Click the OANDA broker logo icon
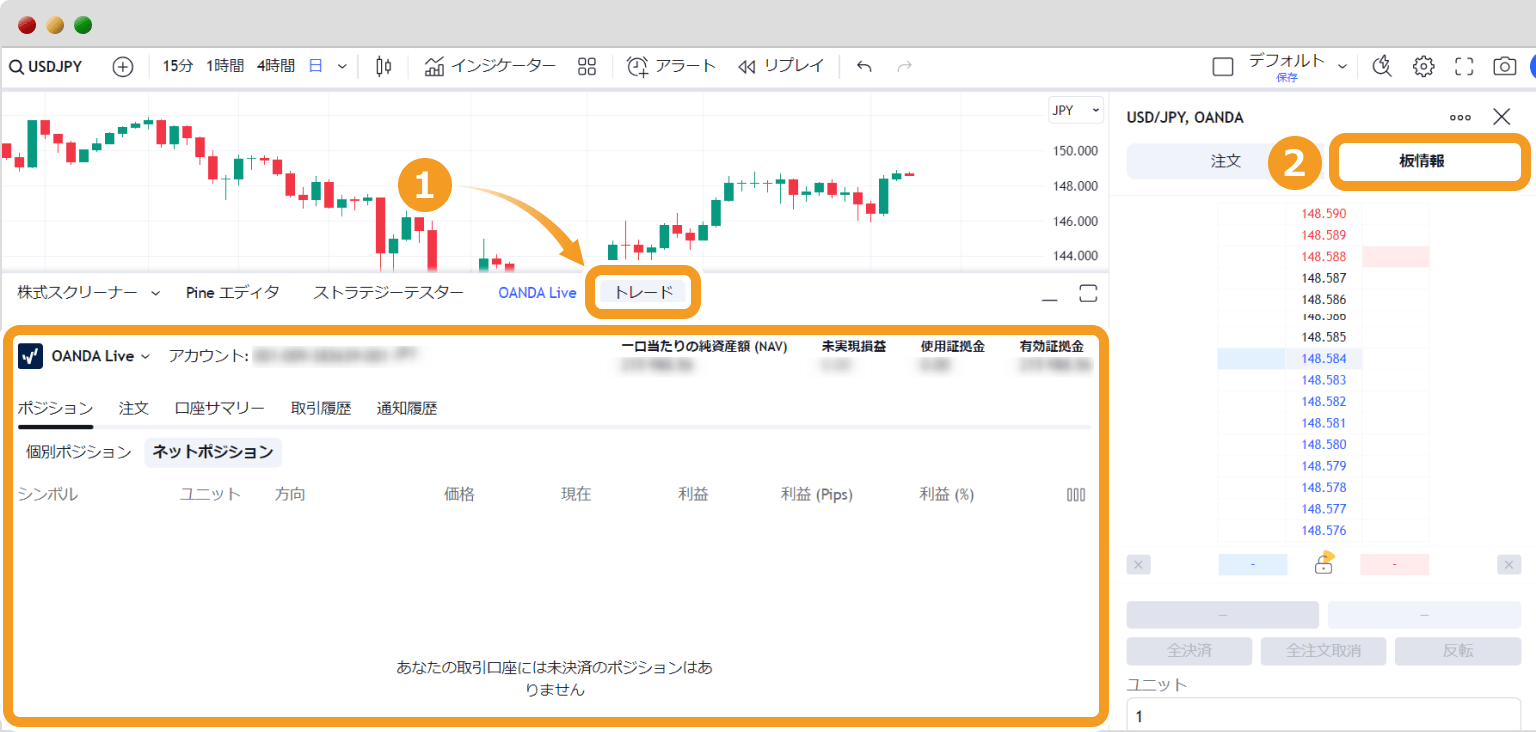This screenshot has height=732, width=1536. [30, 356]
